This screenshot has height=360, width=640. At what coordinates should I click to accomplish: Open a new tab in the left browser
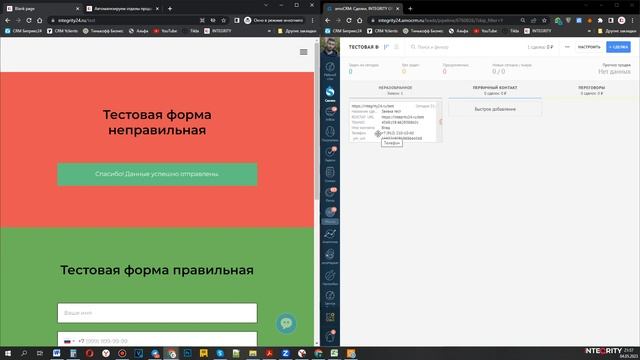[170, 8]
